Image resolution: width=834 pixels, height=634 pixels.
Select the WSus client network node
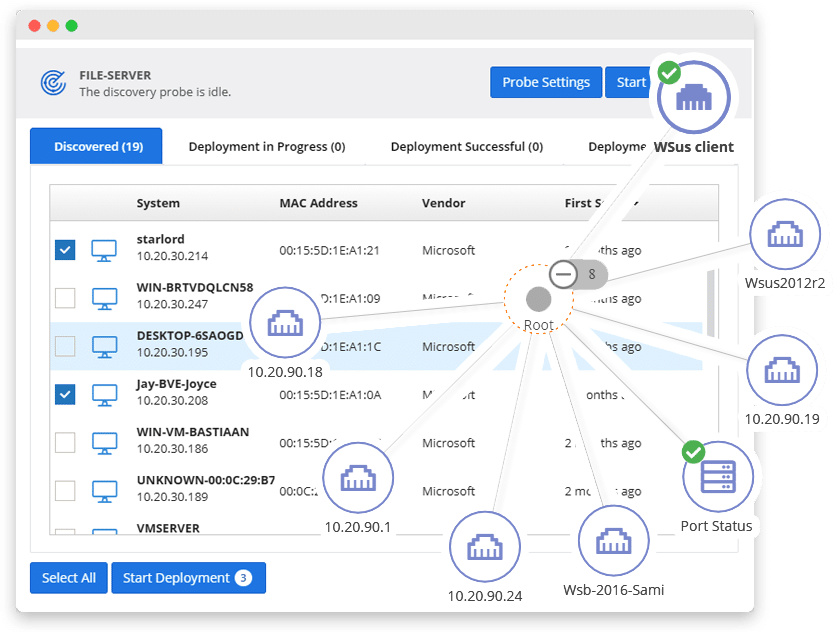pos(694,97)
